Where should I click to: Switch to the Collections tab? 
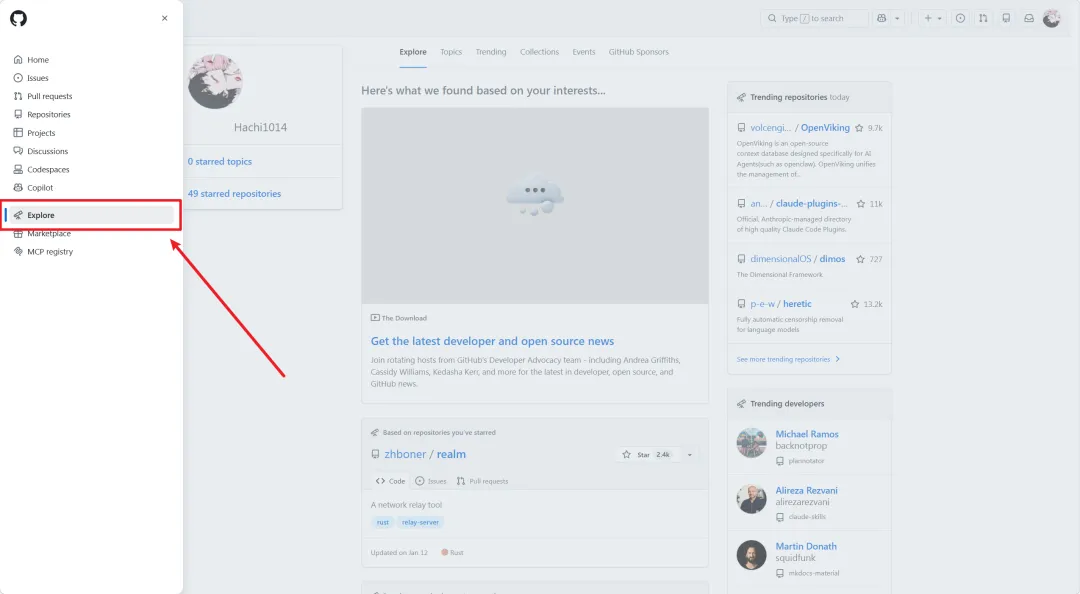click(x=539, y=52)
